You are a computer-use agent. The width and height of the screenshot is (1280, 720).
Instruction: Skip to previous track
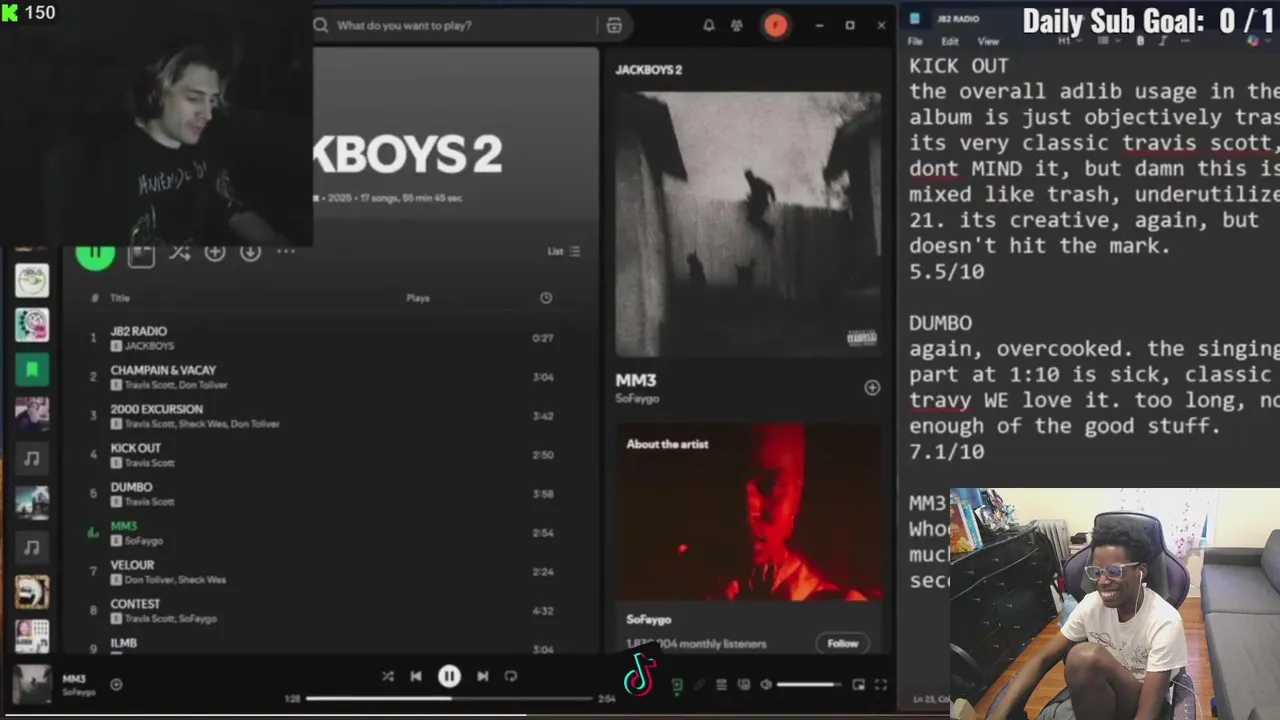[x=416, y=677]
